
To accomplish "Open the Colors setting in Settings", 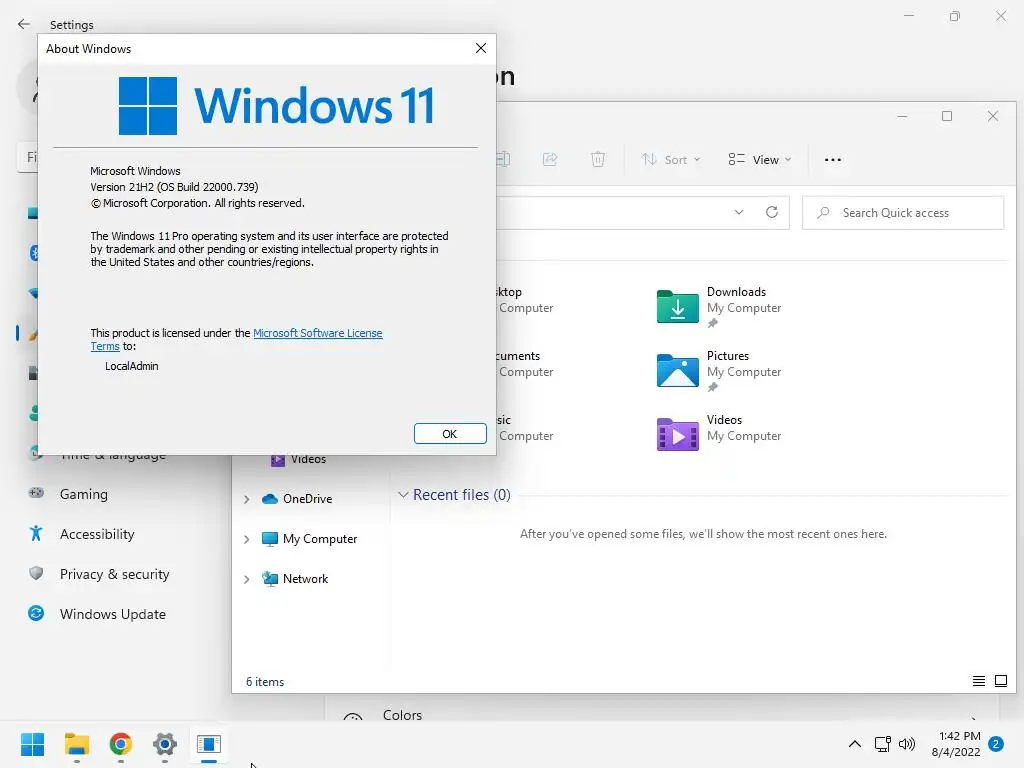I will click(x=402, y=715).
